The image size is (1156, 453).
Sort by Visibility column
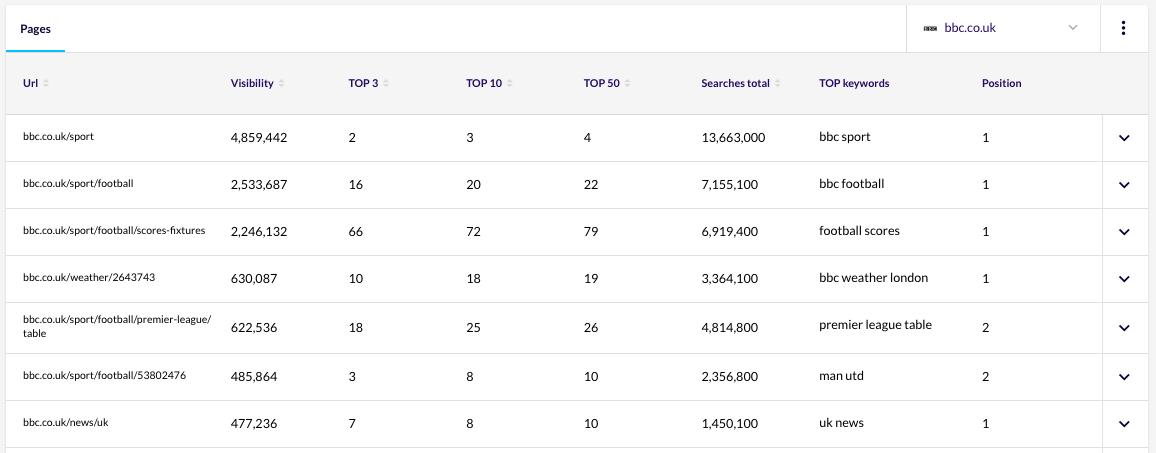point(257,83)
